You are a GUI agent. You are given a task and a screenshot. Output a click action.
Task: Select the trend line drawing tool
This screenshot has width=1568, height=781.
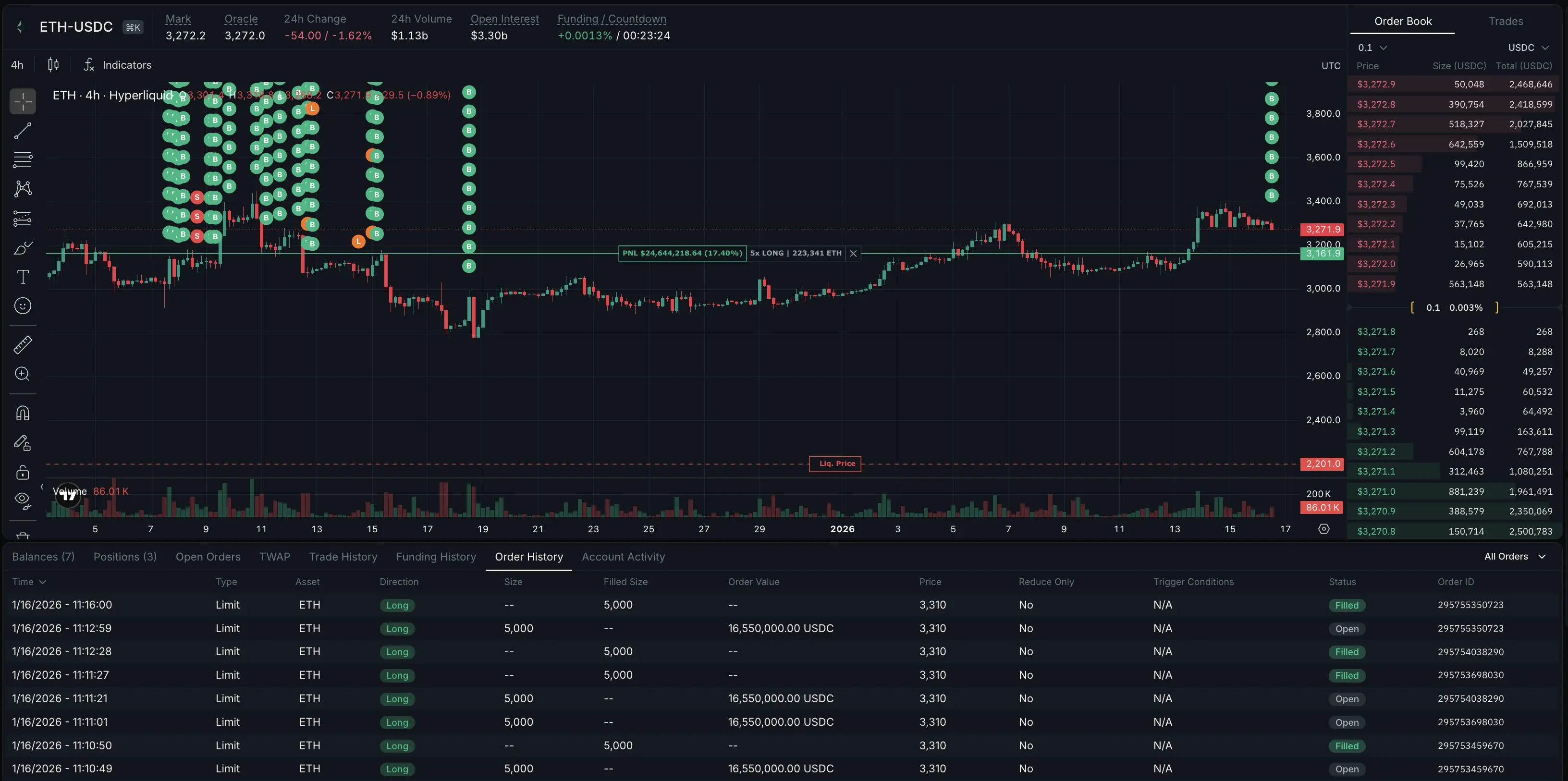click(23, 131)
